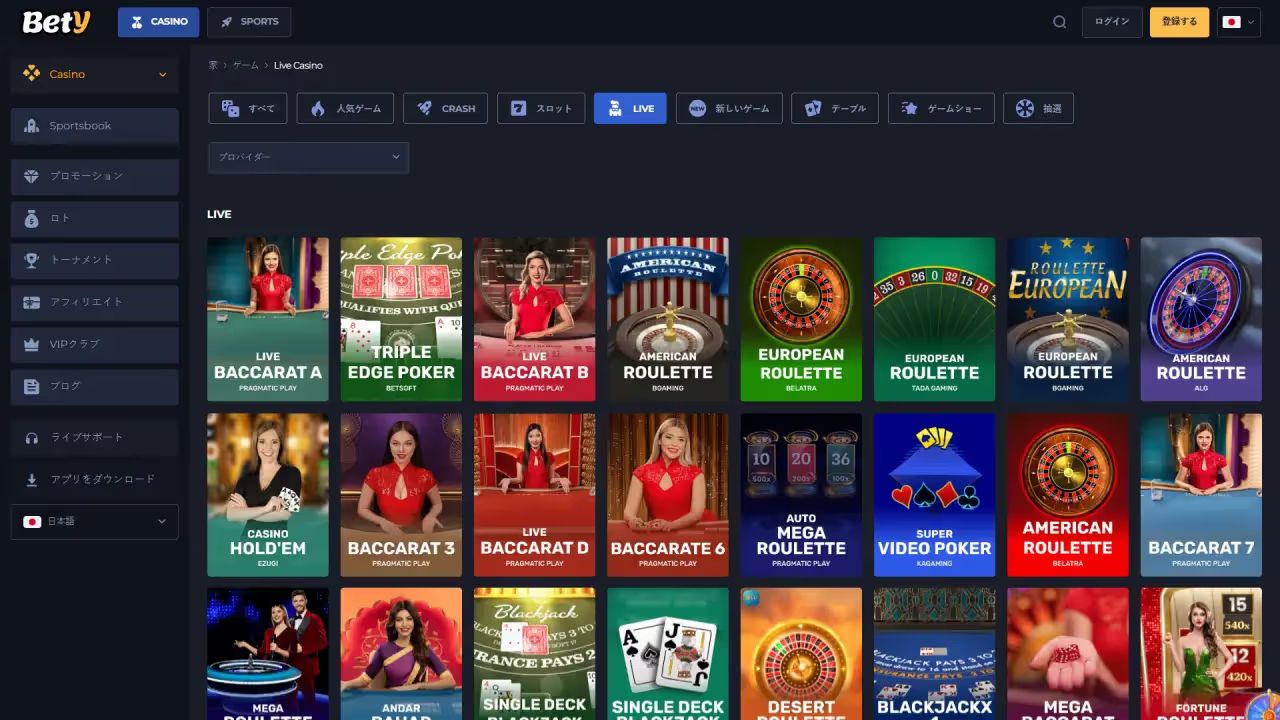Expand the 日本語 language selector in sidebar
The height and width of the screenshot is (720, 1280).
point(95,521)
